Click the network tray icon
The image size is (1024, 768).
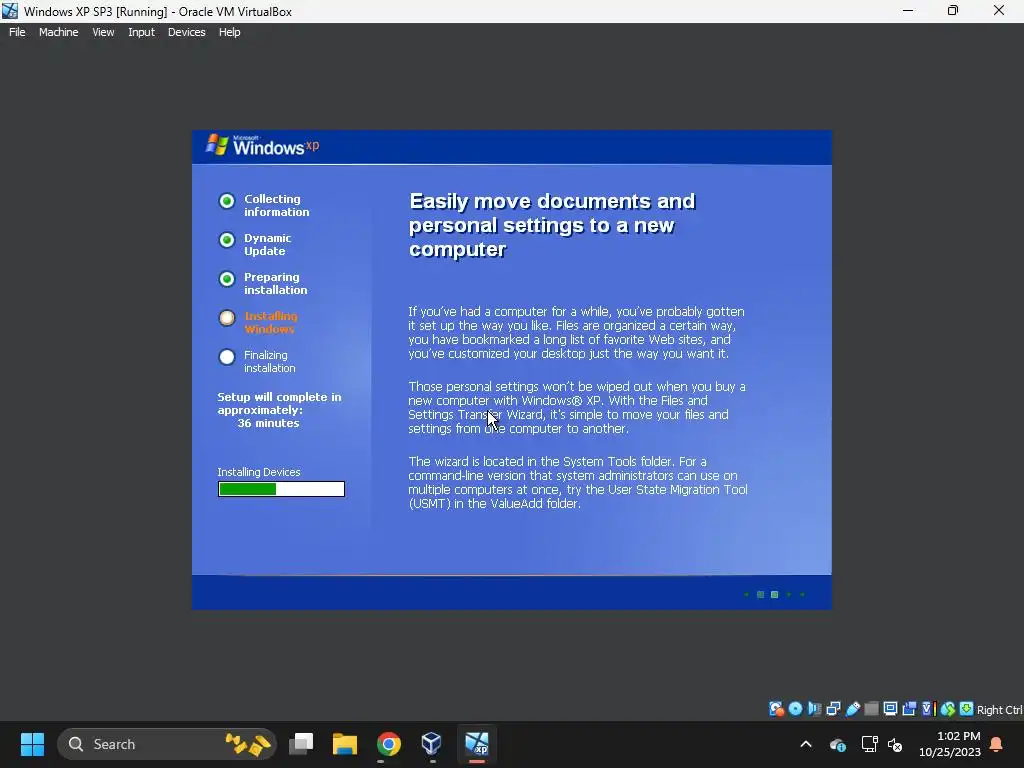coord(869,744)
